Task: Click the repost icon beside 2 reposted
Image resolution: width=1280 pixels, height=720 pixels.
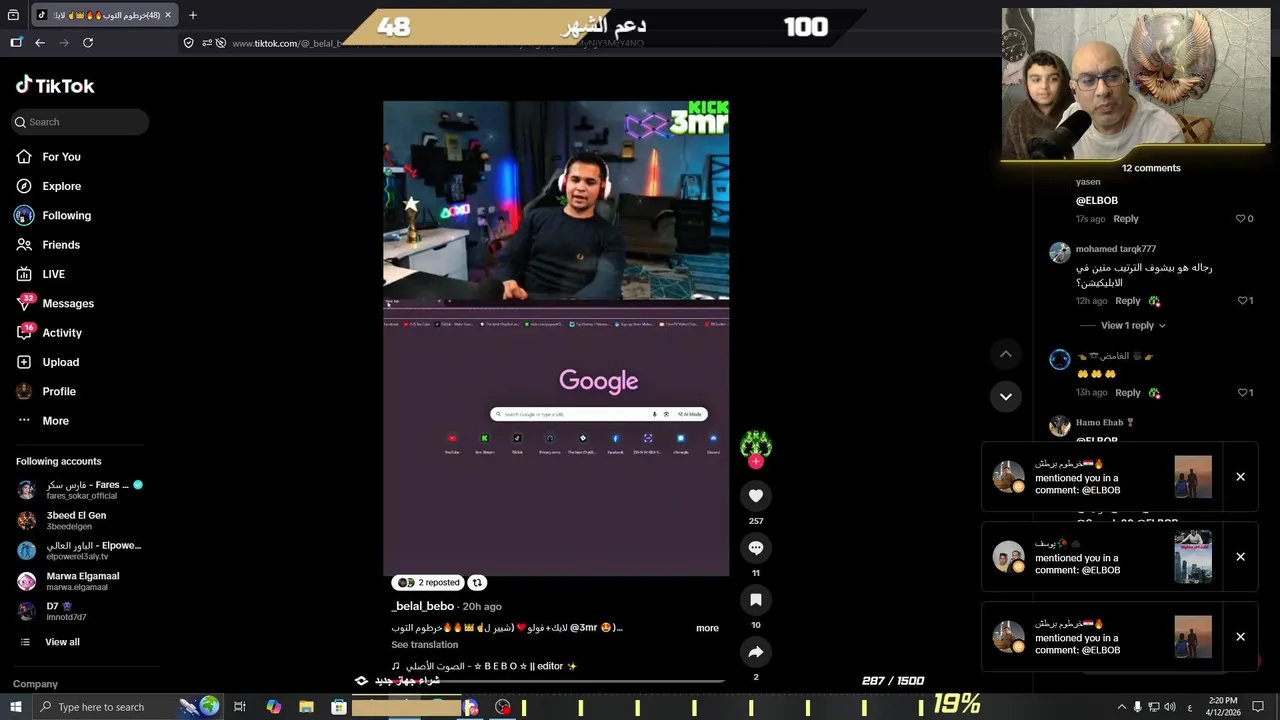Action: (x=477, y=583)
